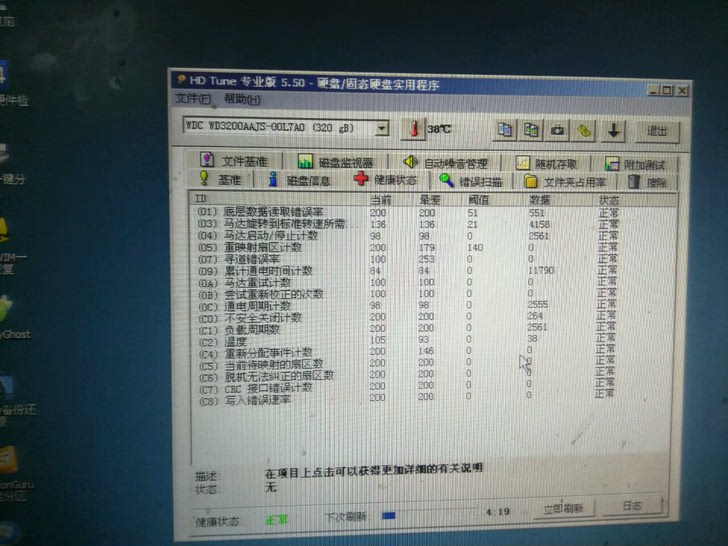The height and width of the screenshot is (546, 728).
Task: Switch to the 擦除 tab
Action: tap(647, 182)
